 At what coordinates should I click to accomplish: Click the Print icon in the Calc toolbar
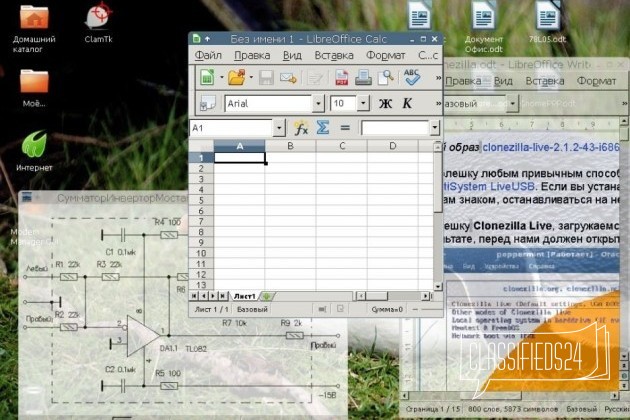coord(363,77)
